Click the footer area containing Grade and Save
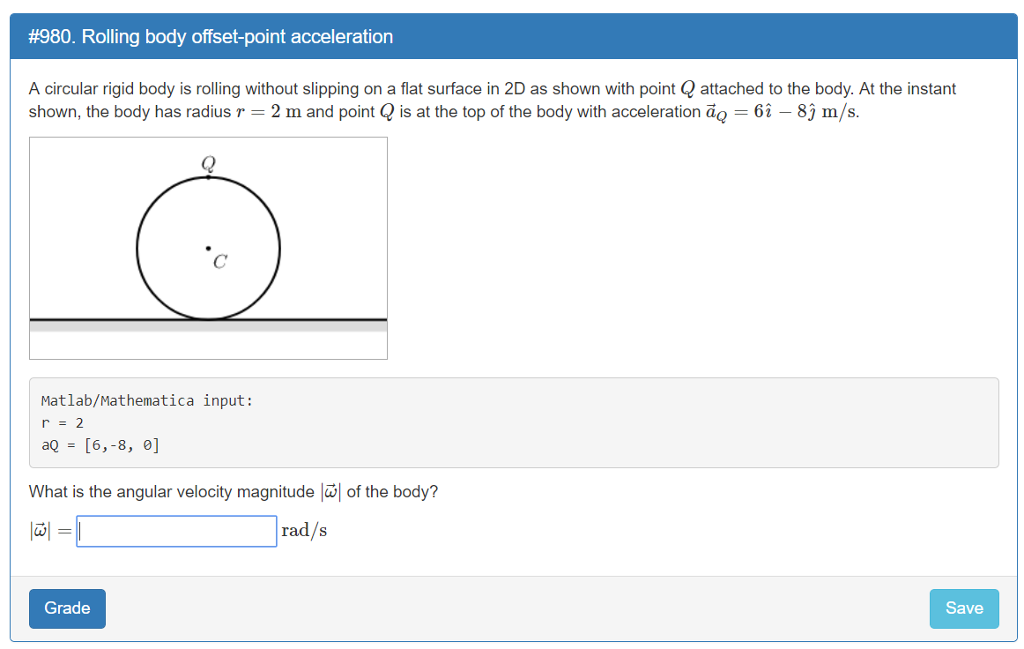Screen dimensions: 1024x649 [512, 608]
